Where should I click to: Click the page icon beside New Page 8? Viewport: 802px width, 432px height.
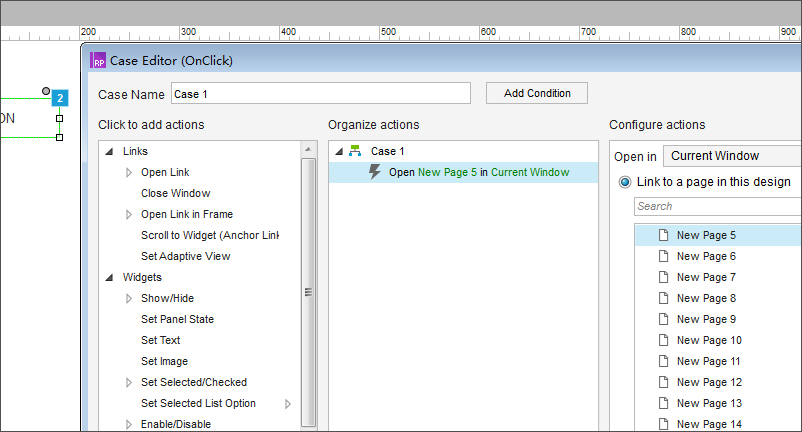663,298
